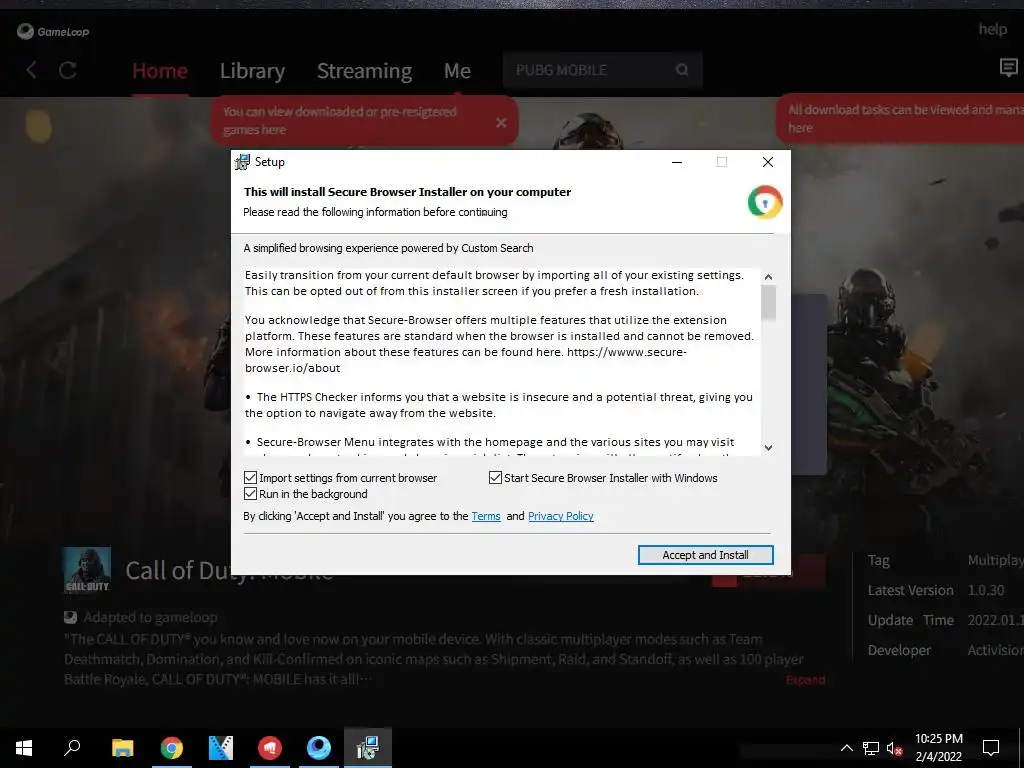
Task: Open File Explorer from taskbar
Action: pos(122,748)
